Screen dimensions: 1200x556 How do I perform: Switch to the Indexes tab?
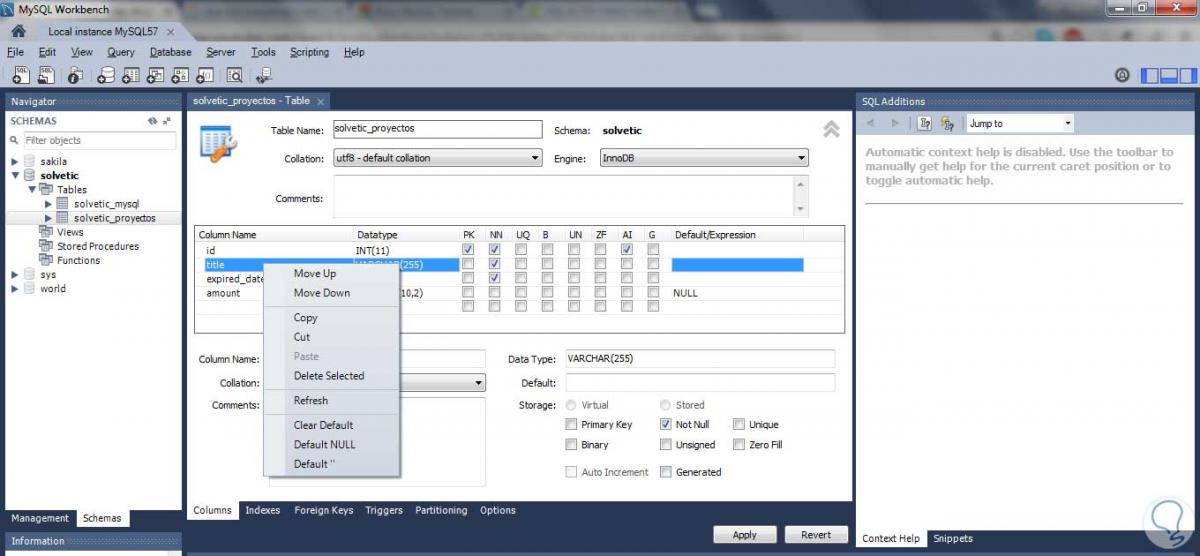pos(263,510)
